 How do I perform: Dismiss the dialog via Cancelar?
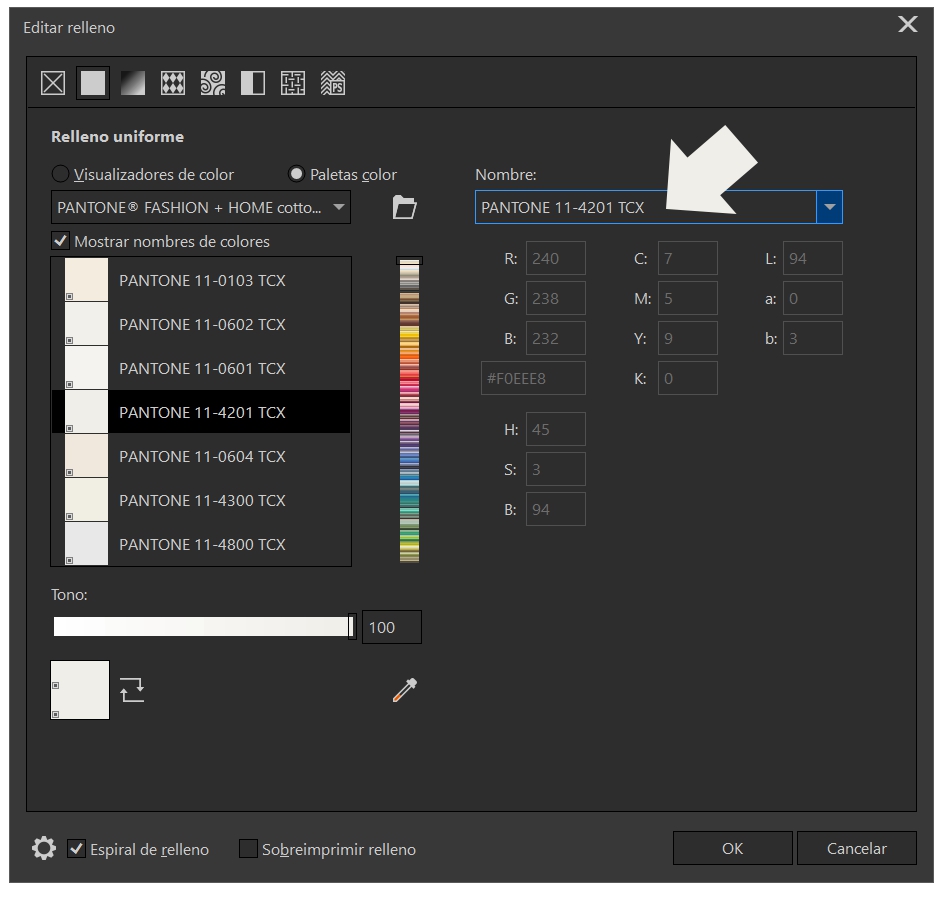pos(857,848)
